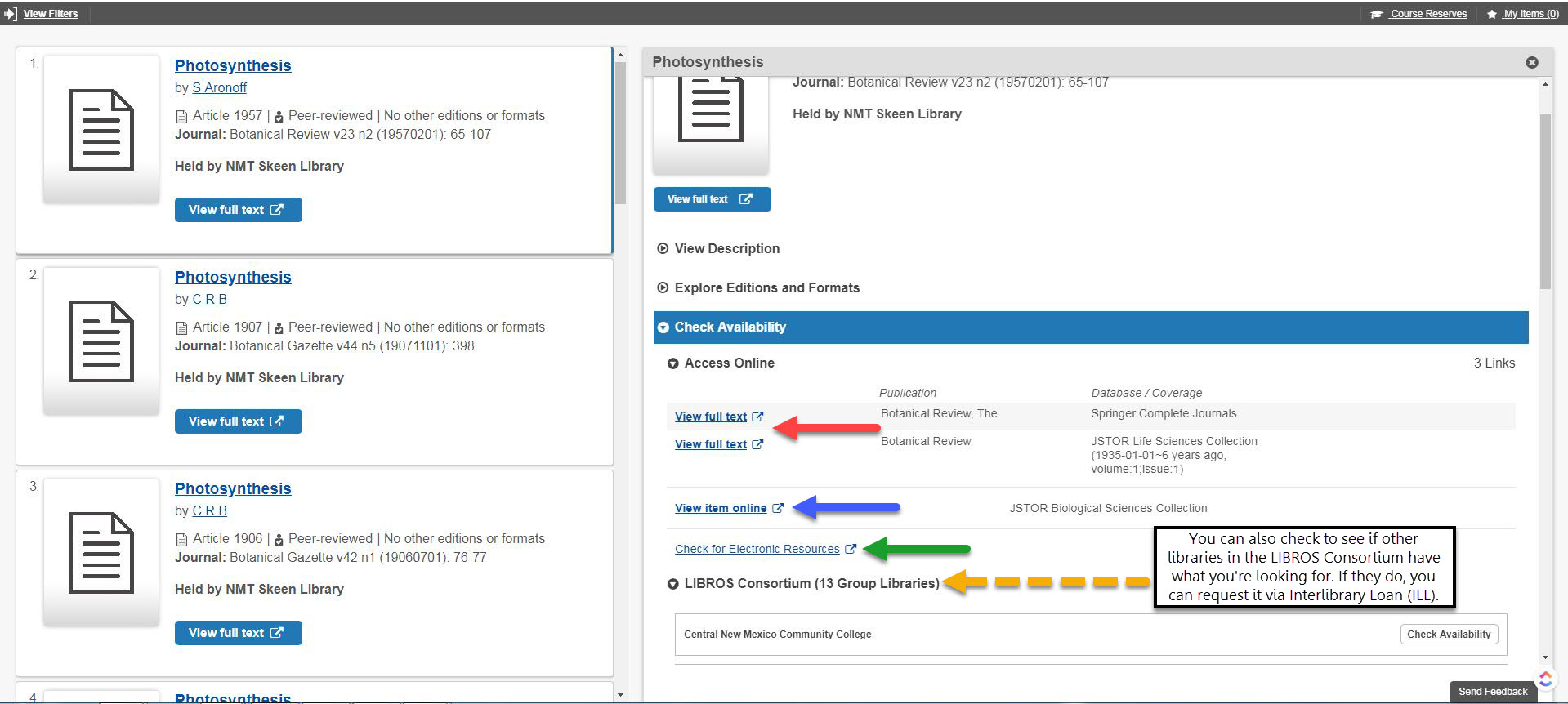Click the results list scrollbar down arrow
This screenshot has height=704, width=1568.
(620, 695)
